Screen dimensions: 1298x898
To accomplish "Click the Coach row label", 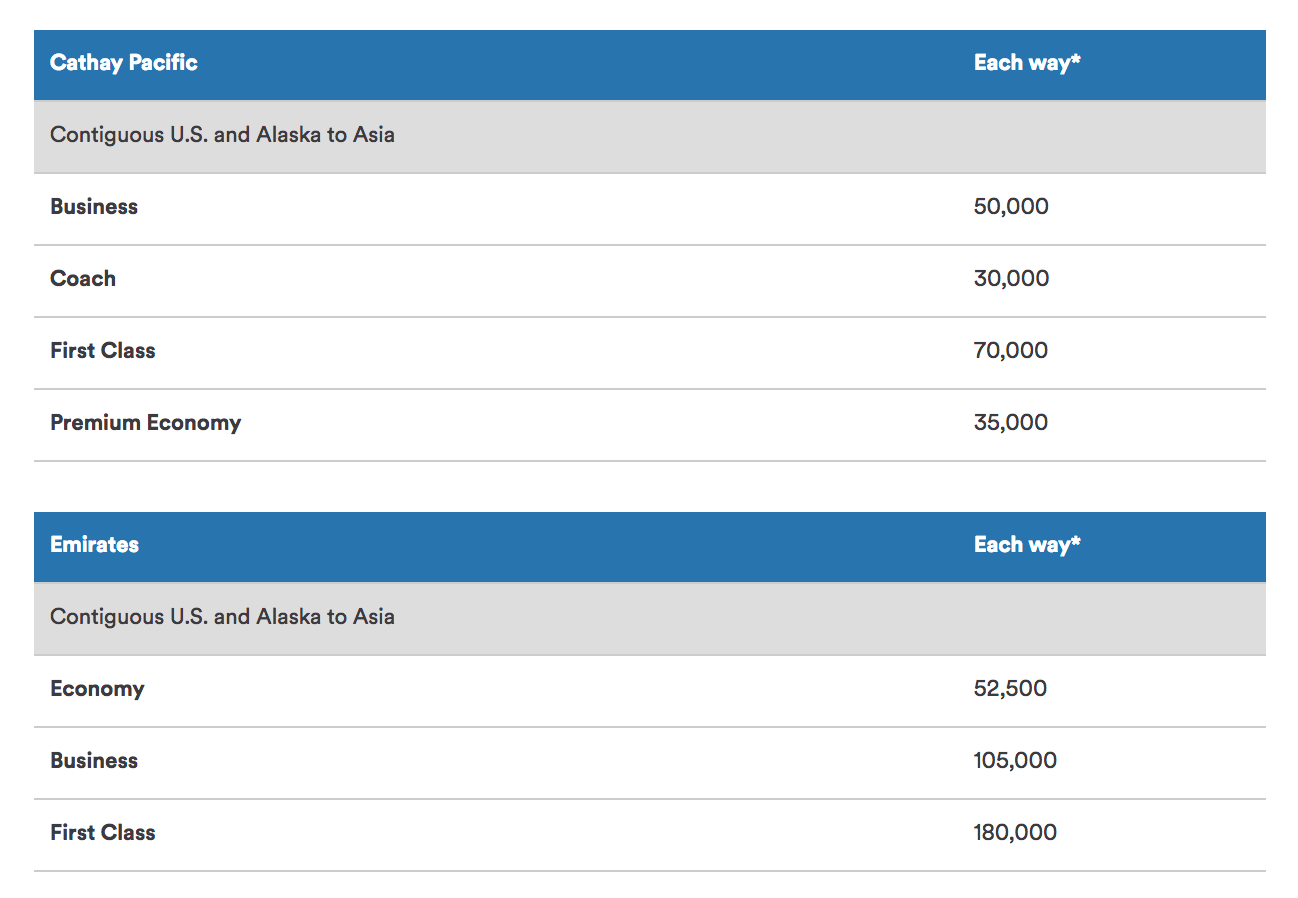I will coord(83,279).
